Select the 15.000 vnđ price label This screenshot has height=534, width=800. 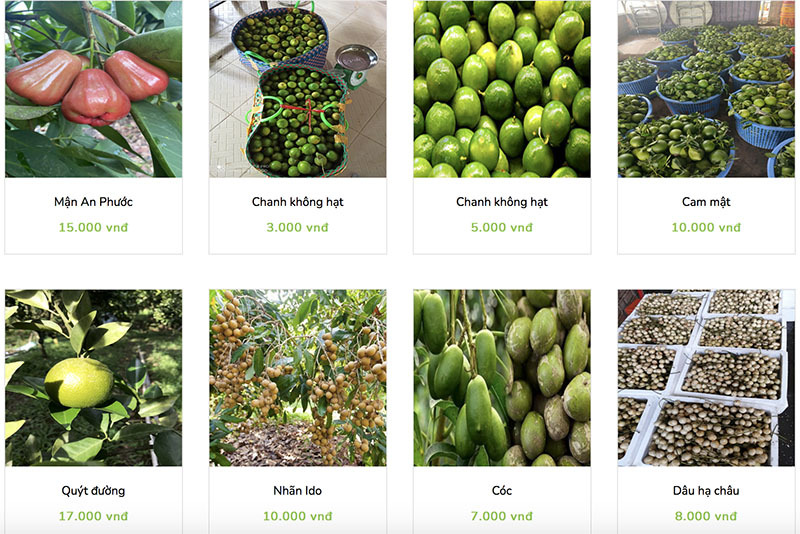coord(93,227)
